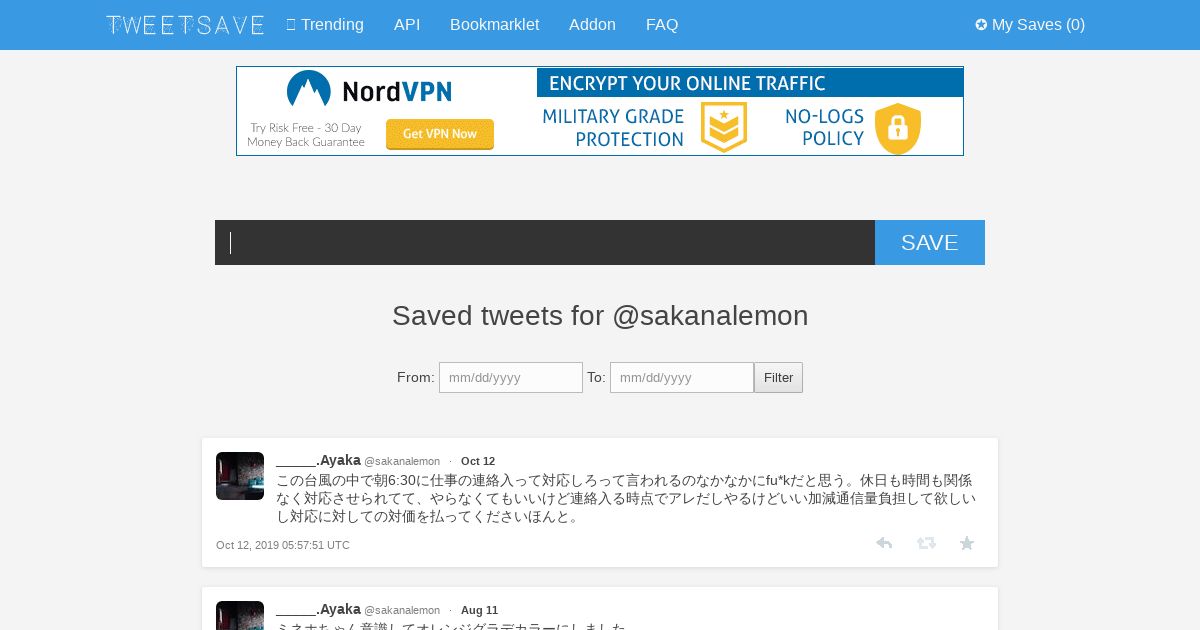Click the military grade badge icon in ad

pos(724,128)
